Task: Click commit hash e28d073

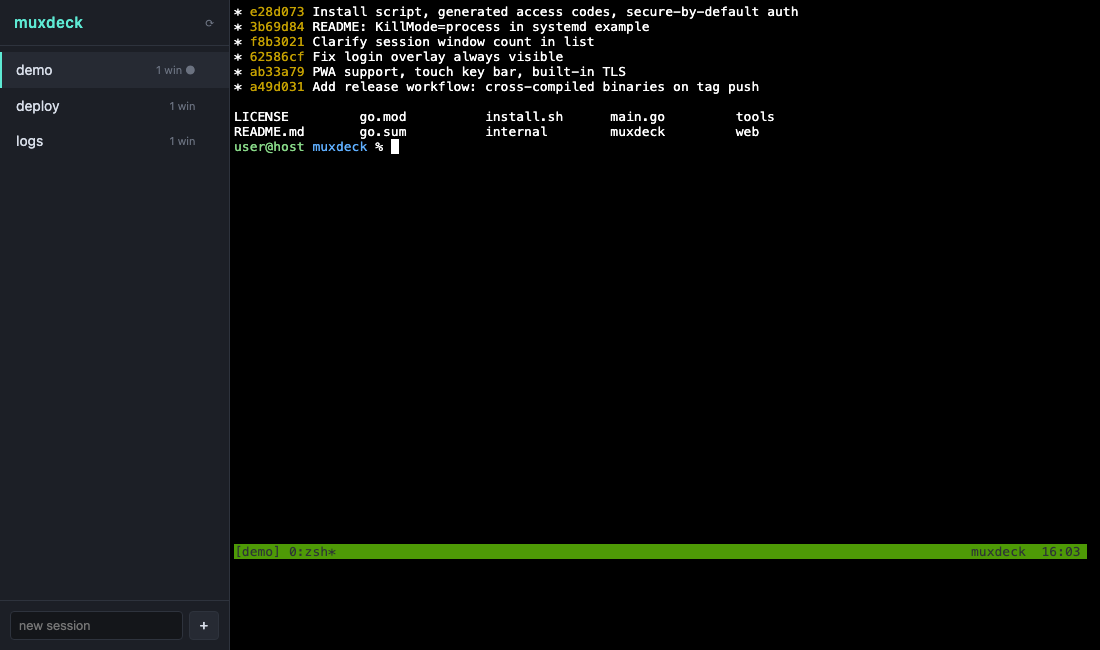Action: pos(277,12)
